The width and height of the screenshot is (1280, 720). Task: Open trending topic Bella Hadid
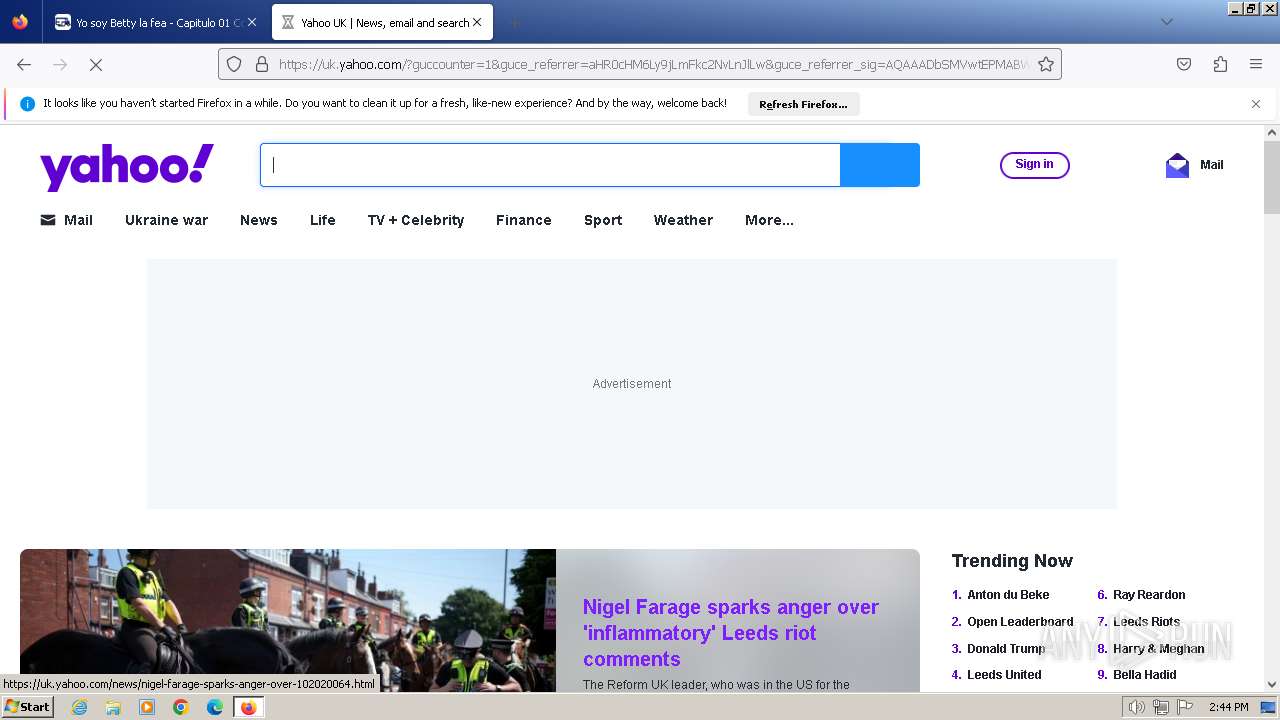[1144, 675]
